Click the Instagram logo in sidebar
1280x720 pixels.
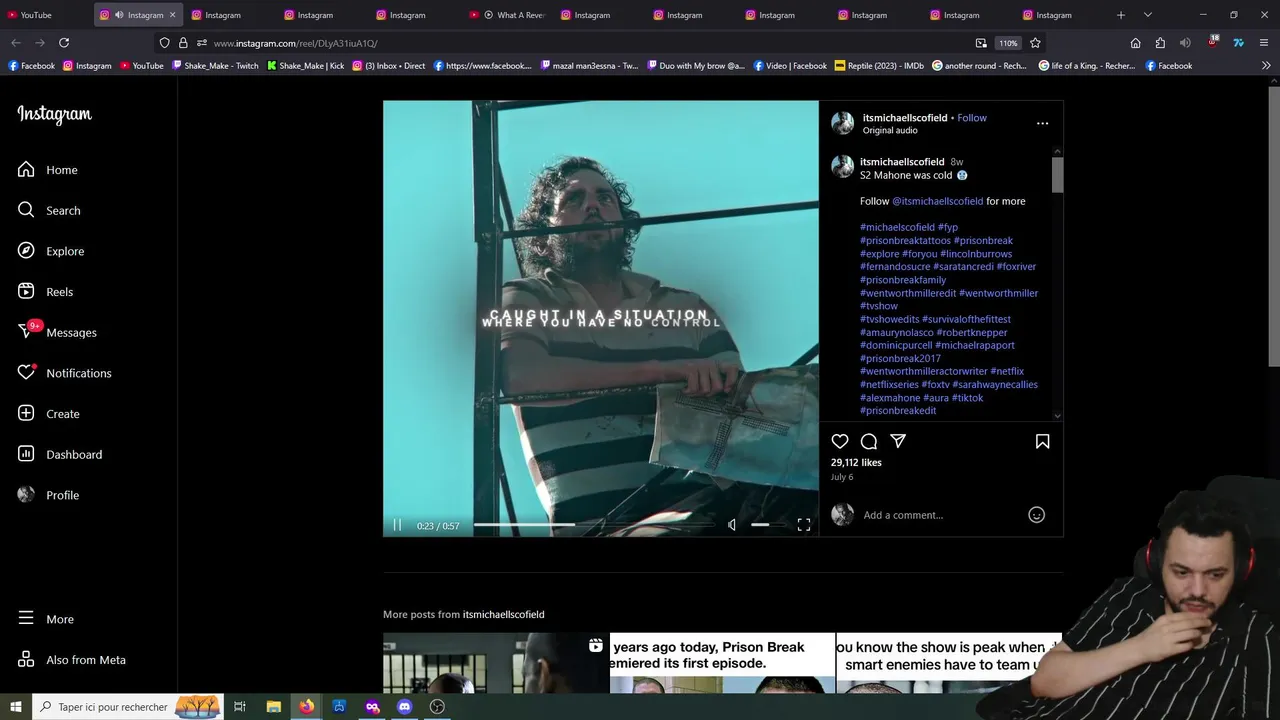(54, 114)
